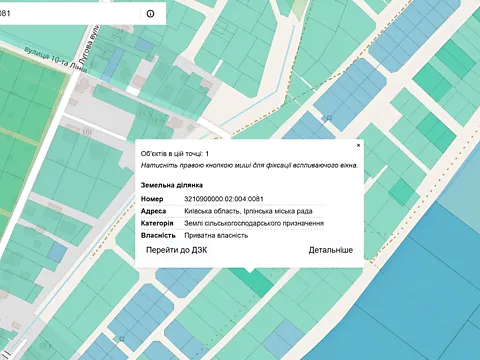Select the narrow blue parcel beside Лугова вулиця

click(x=113, y=62)
